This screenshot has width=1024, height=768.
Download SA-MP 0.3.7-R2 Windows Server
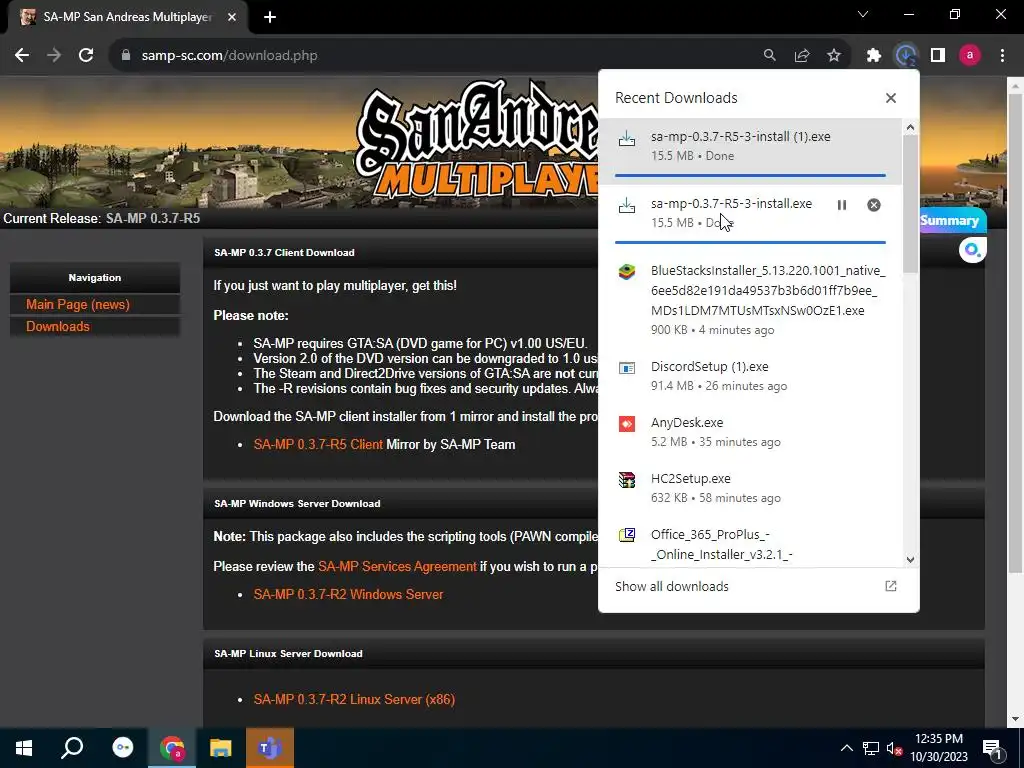click(348, 595)
